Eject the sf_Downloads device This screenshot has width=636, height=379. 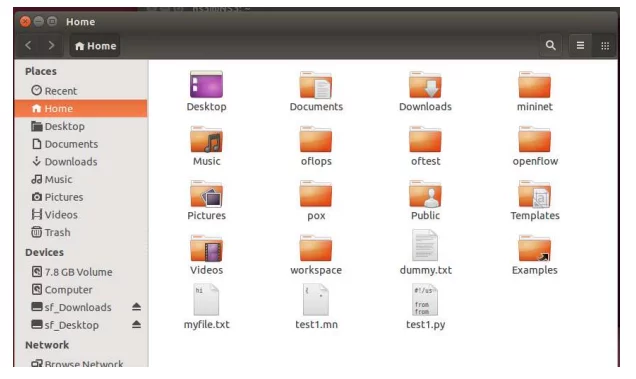[x=136, y=307]
